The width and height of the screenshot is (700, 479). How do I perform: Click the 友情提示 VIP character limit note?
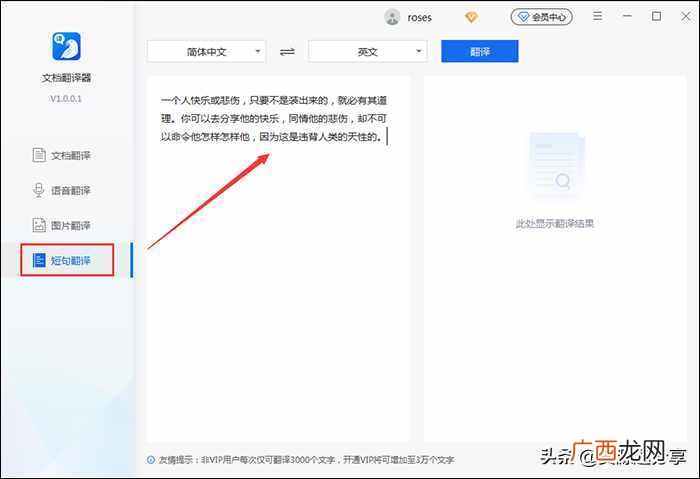tap(307, 460)
